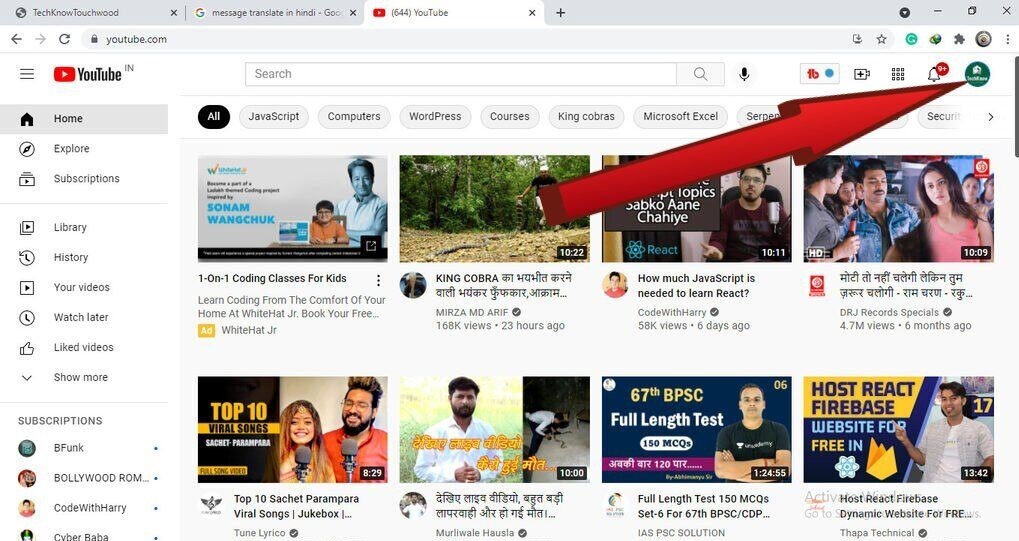Open the TubeBuddy extension button

[819, 74]
